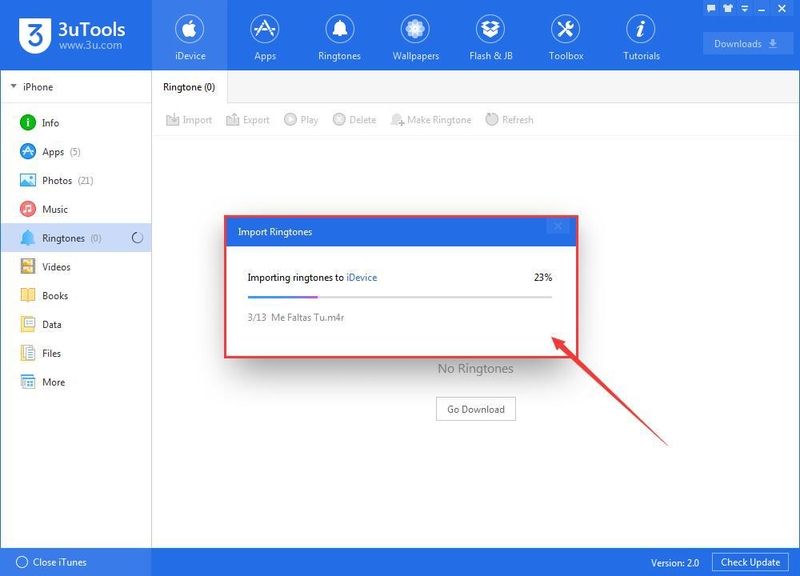Select Ringtones (0) in the sidebar
The image size is (800, 576).
click(x=76, y=238)
